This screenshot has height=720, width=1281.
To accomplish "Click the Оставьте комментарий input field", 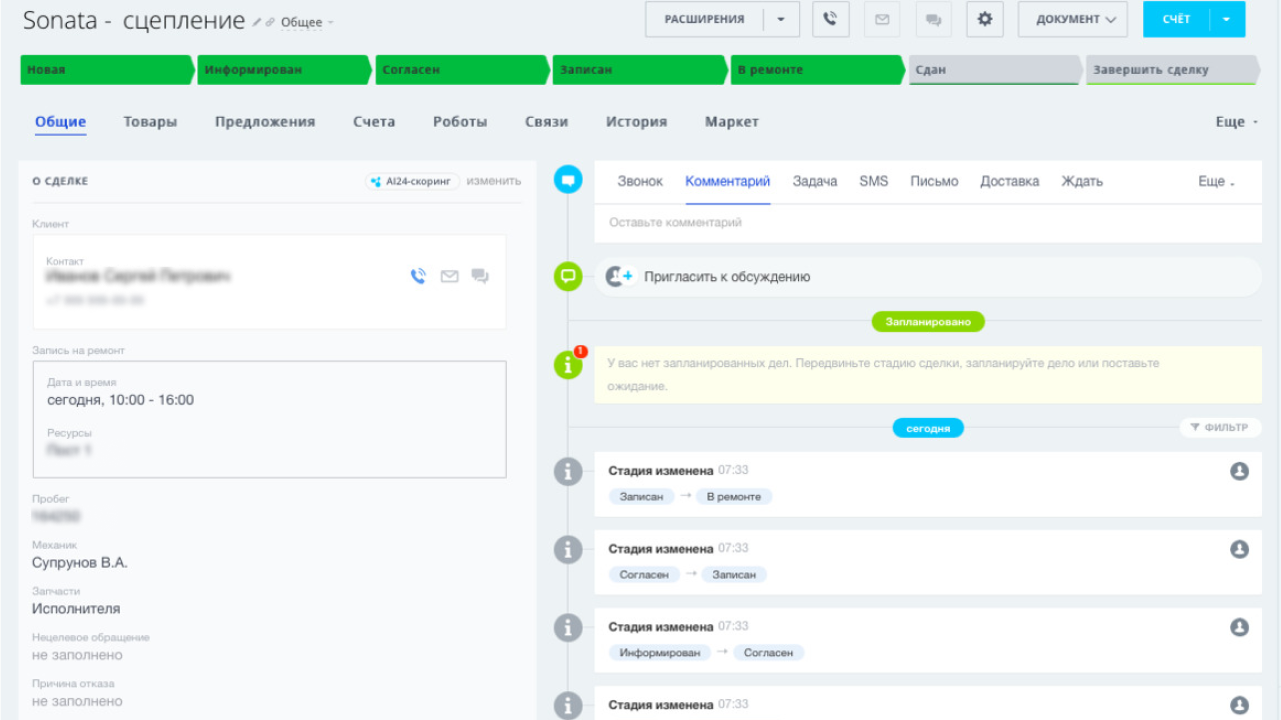I will click(x=927, y=223).
